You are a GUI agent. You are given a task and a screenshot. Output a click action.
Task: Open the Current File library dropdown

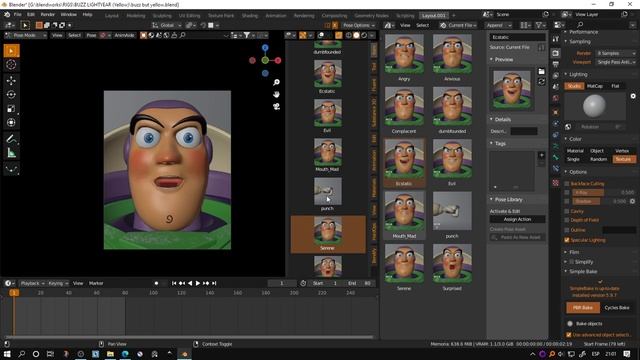point(458,25)
